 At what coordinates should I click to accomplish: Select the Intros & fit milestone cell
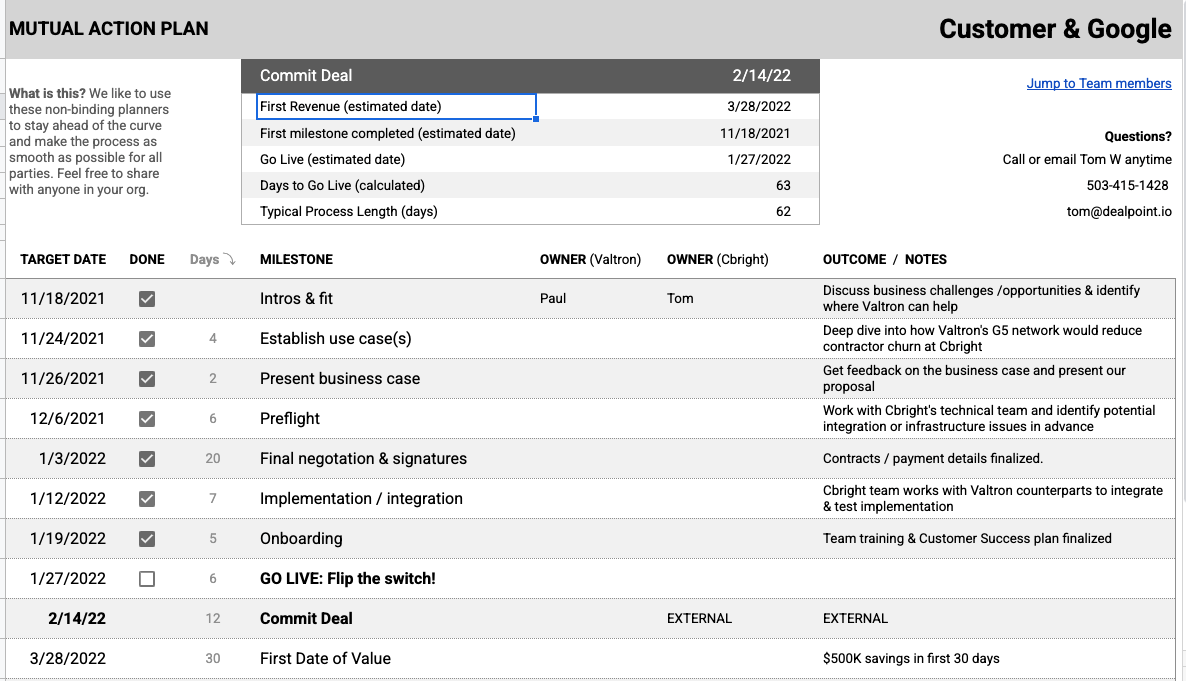296,299
